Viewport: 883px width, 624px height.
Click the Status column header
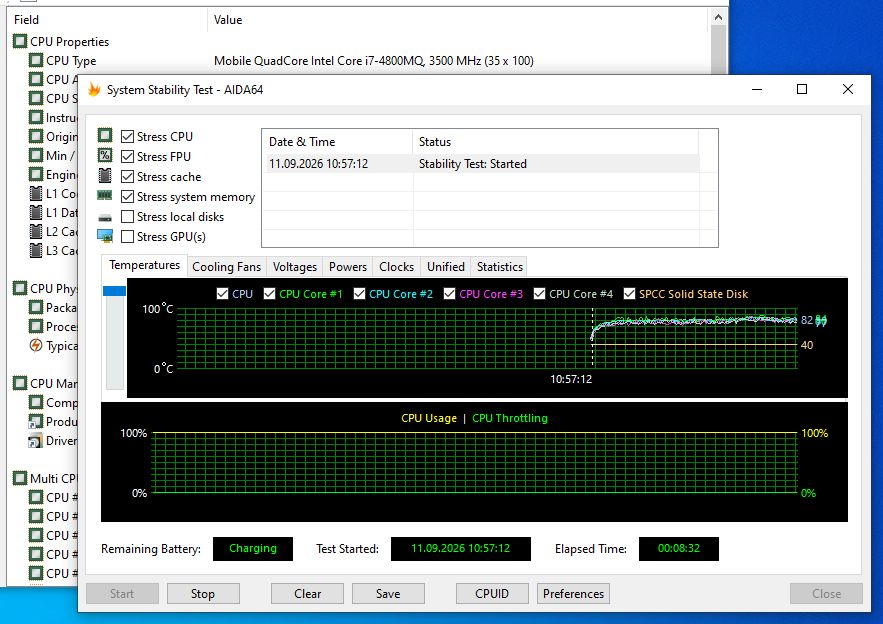tap(555, 142)
